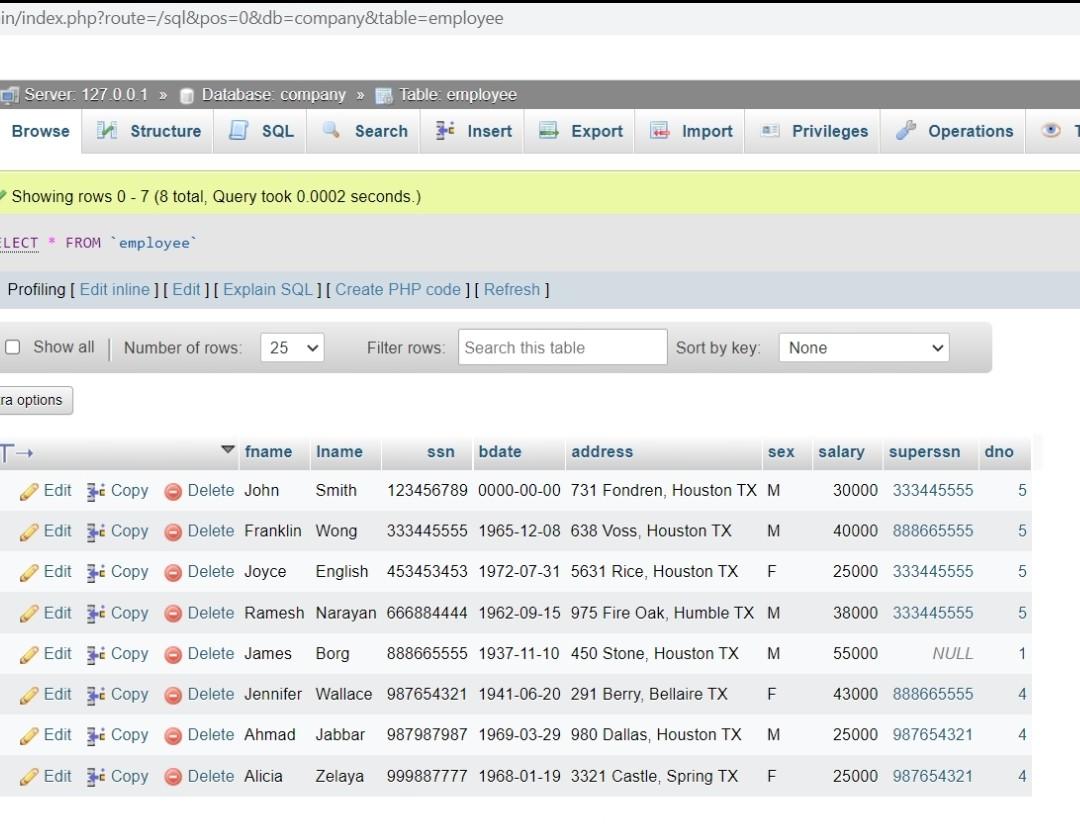
Task: Open the Sort by key dropdown
Action: pyautogui.click(x=863, y=347)
